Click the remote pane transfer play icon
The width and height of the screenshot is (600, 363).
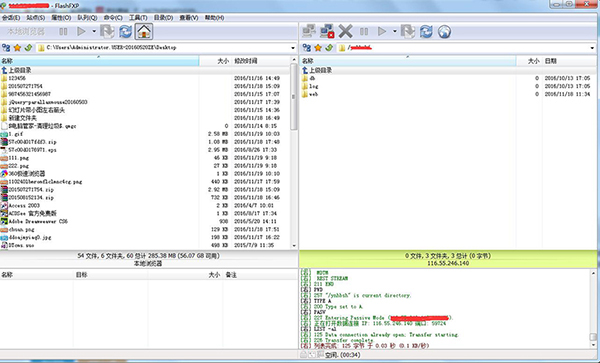coord(382,31)
